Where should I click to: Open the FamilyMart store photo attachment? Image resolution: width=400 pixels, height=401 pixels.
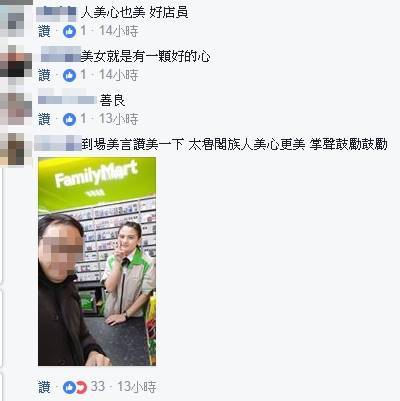click(x=97, y=262)
